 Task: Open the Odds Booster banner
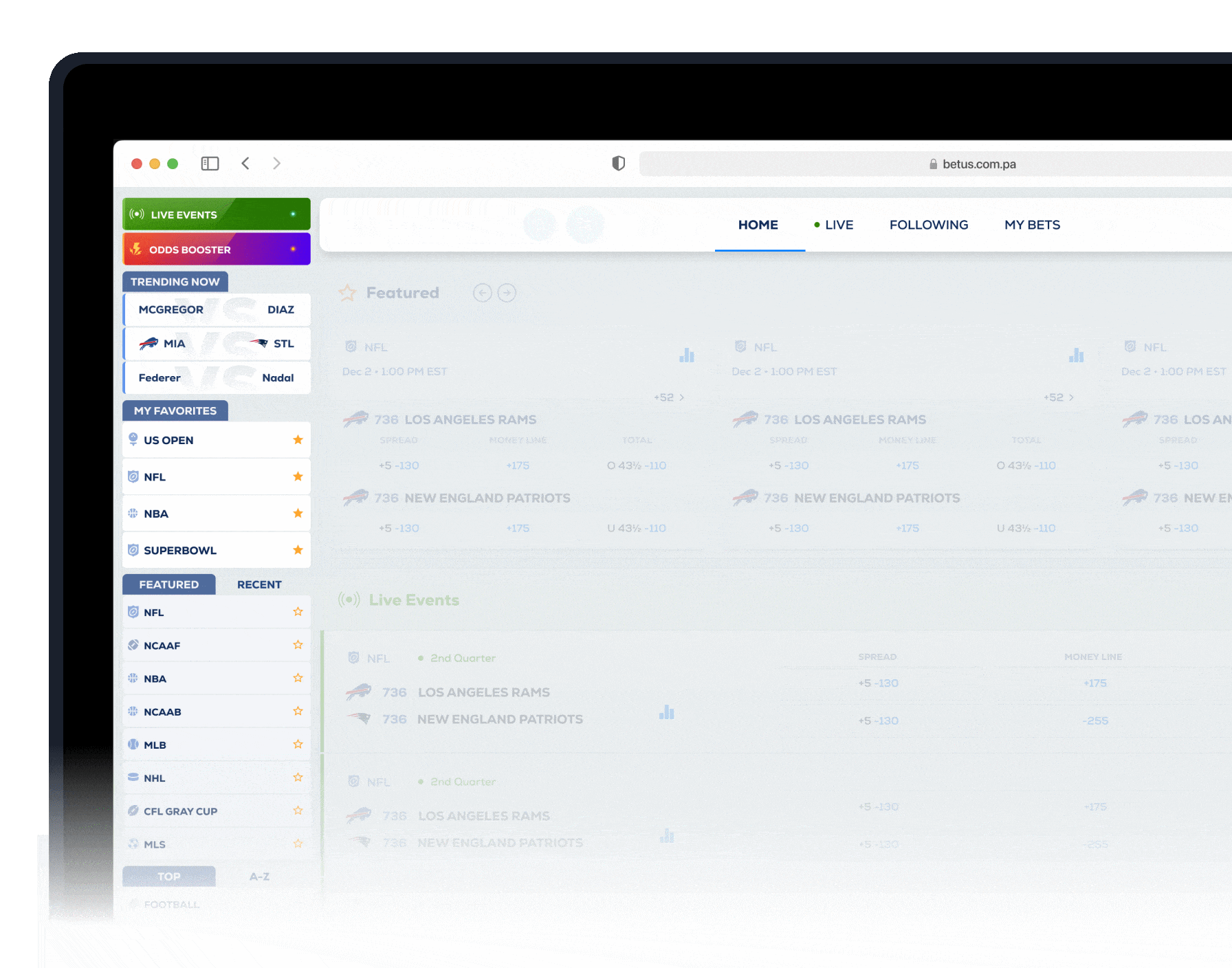pos(217,249)
